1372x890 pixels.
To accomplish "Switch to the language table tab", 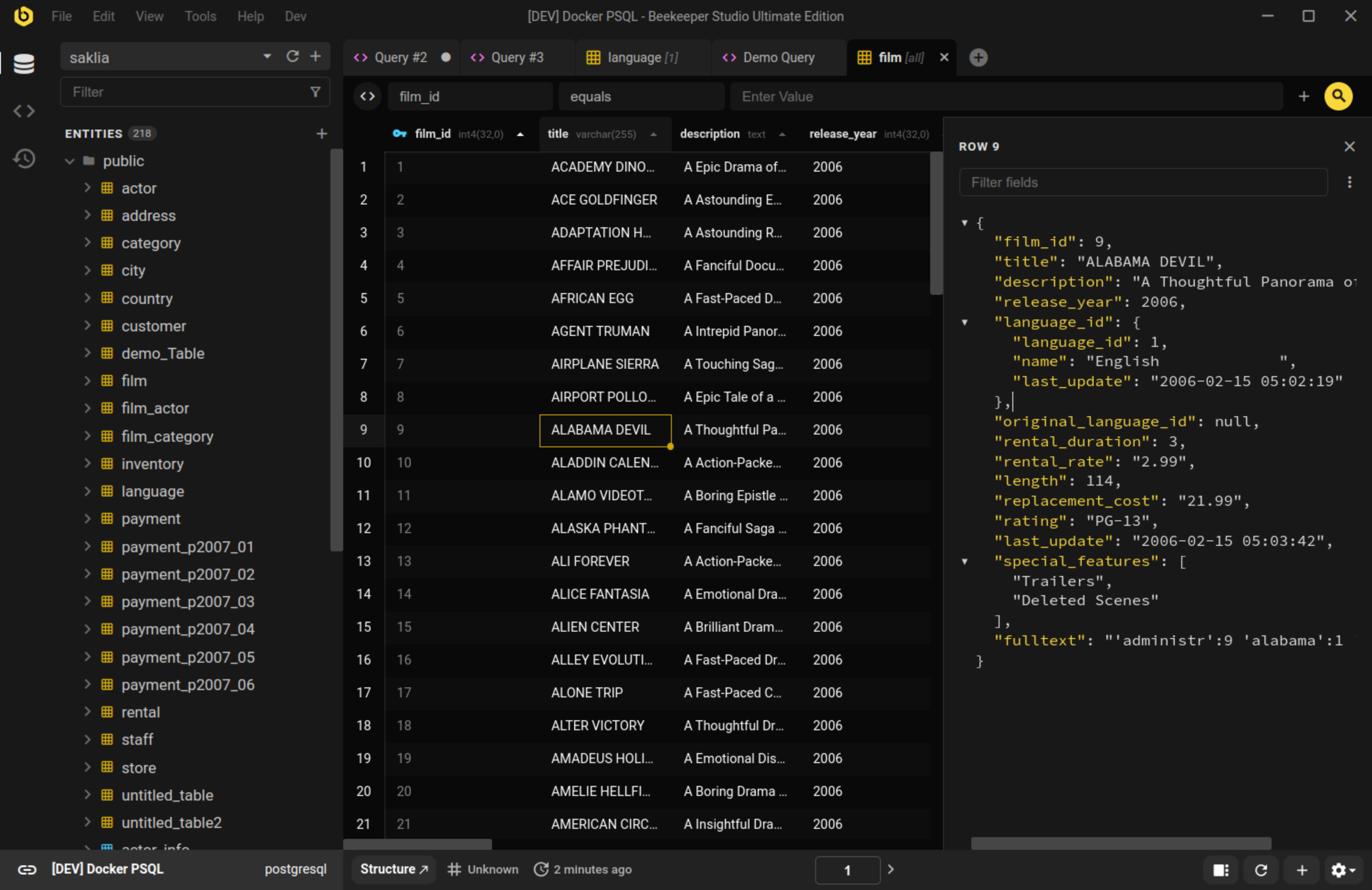I will pyautogui.click(x=643, y=58).
